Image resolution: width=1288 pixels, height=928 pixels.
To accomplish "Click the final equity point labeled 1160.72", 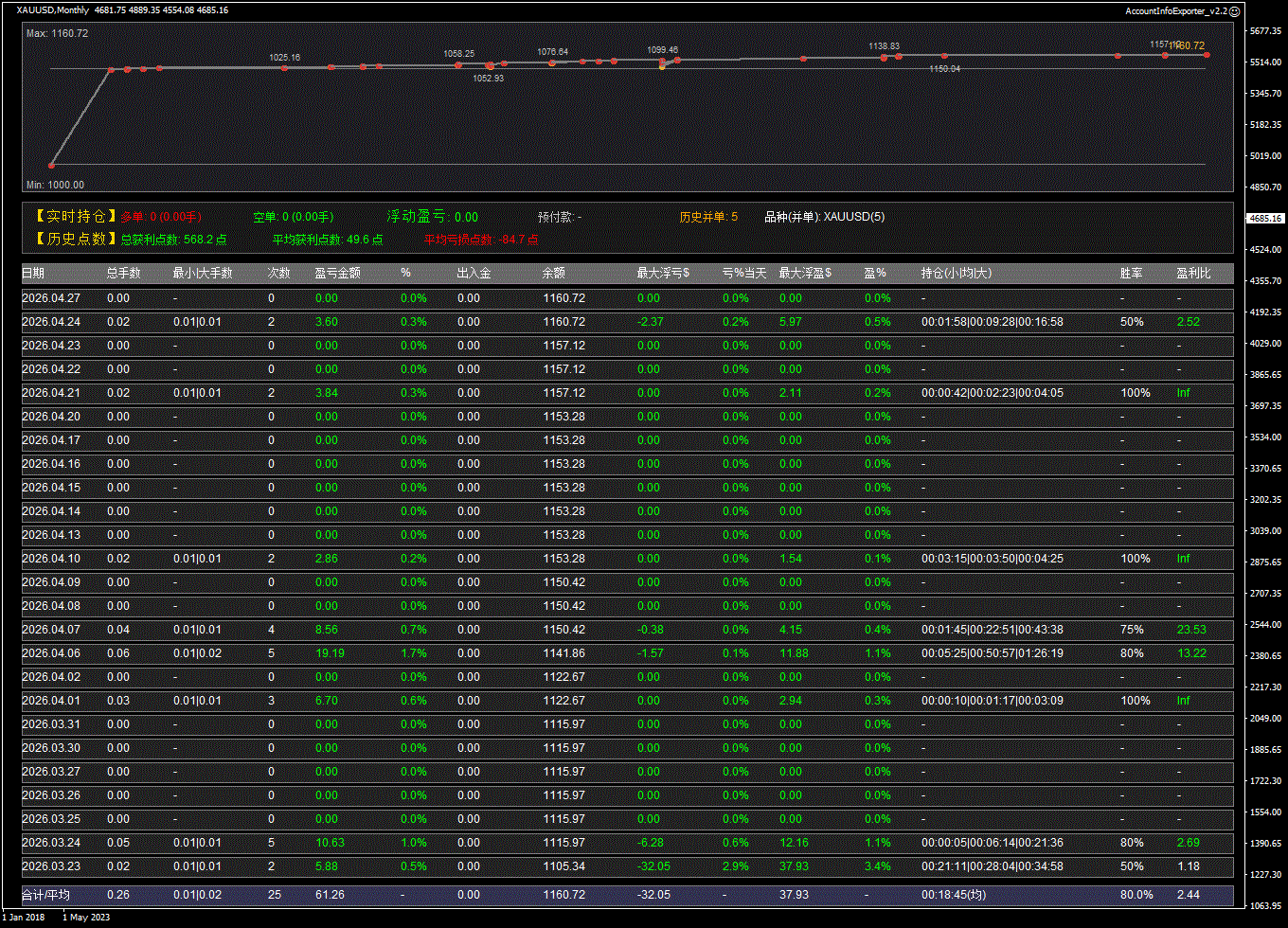I will click(1207, 55).
